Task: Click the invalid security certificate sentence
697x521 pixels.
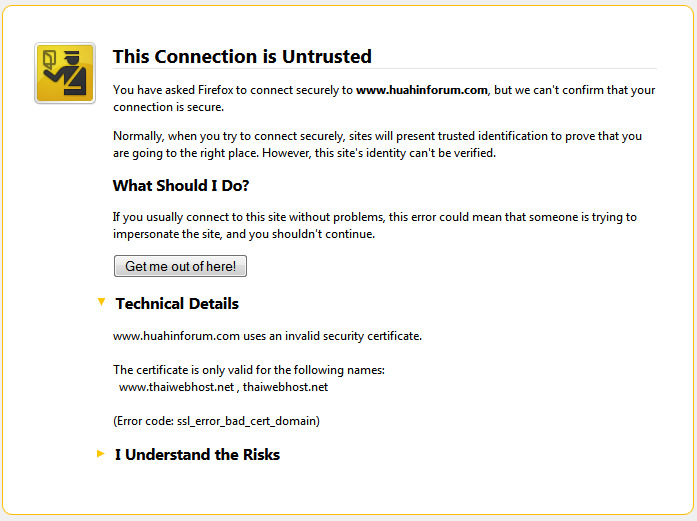Action: point(267,336)
